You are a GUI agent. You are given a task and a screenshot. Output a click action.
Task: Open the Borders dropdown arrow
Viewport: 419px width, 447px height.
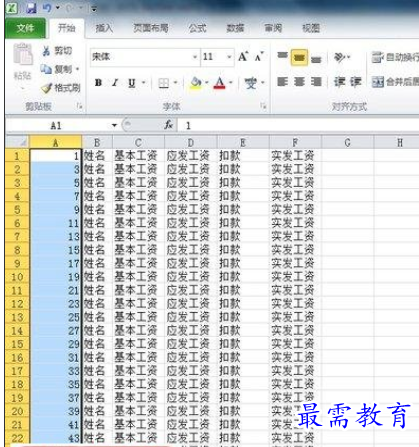[175, 83]
